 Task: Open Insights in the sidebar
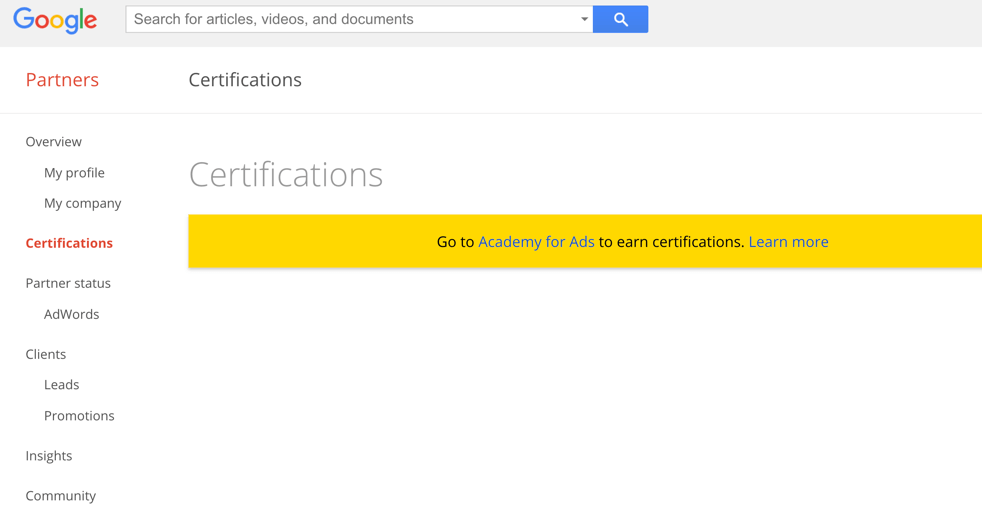pos(48,456)
